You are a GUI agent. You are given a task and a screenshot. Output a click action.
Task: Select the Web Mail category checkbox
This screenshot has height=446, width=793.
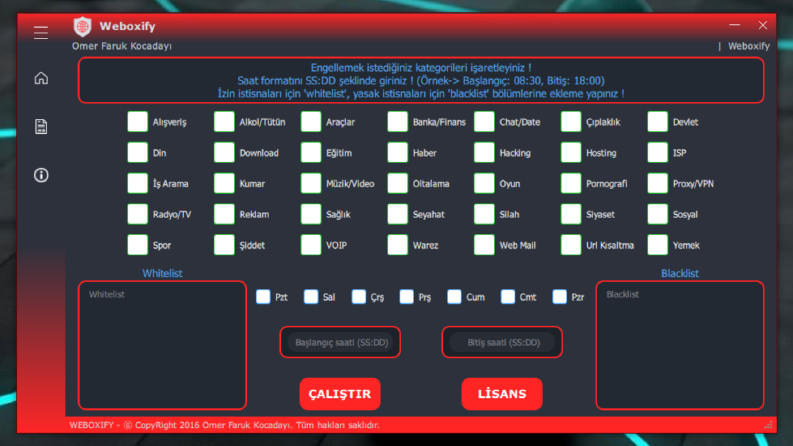point(484,245)
